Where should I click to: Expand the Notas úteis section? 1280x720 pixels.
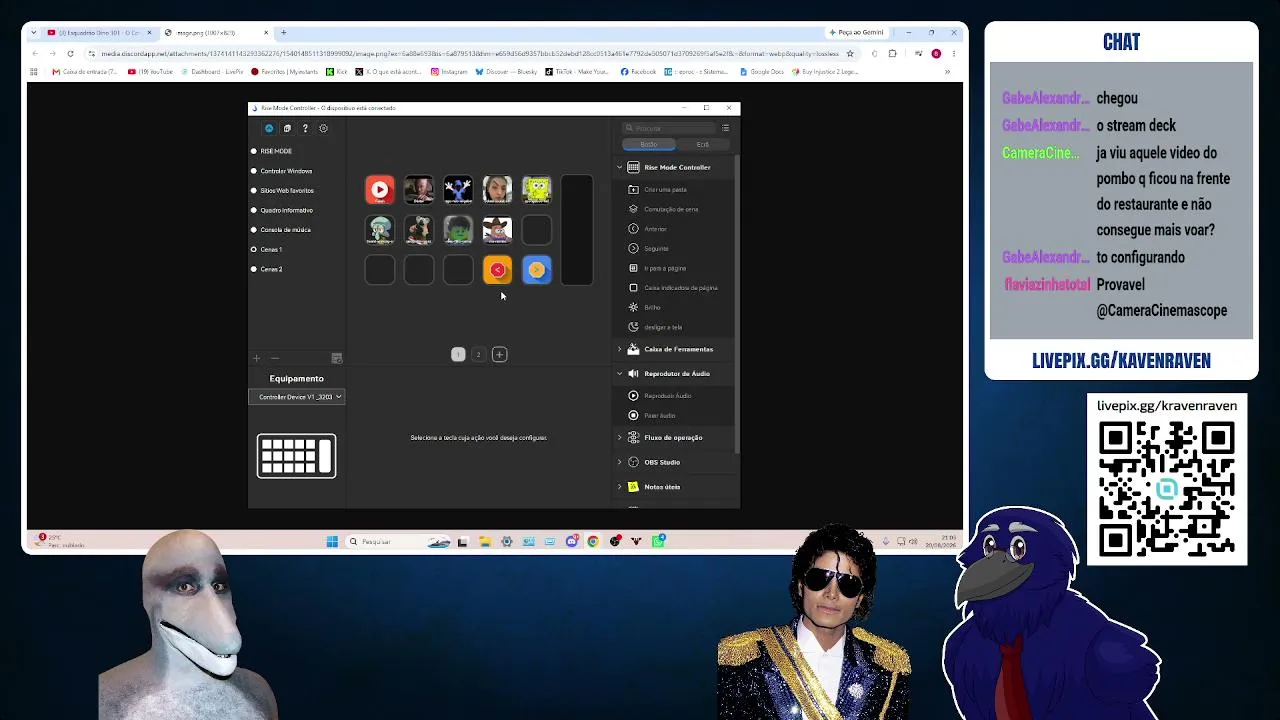tap(619, 487)
